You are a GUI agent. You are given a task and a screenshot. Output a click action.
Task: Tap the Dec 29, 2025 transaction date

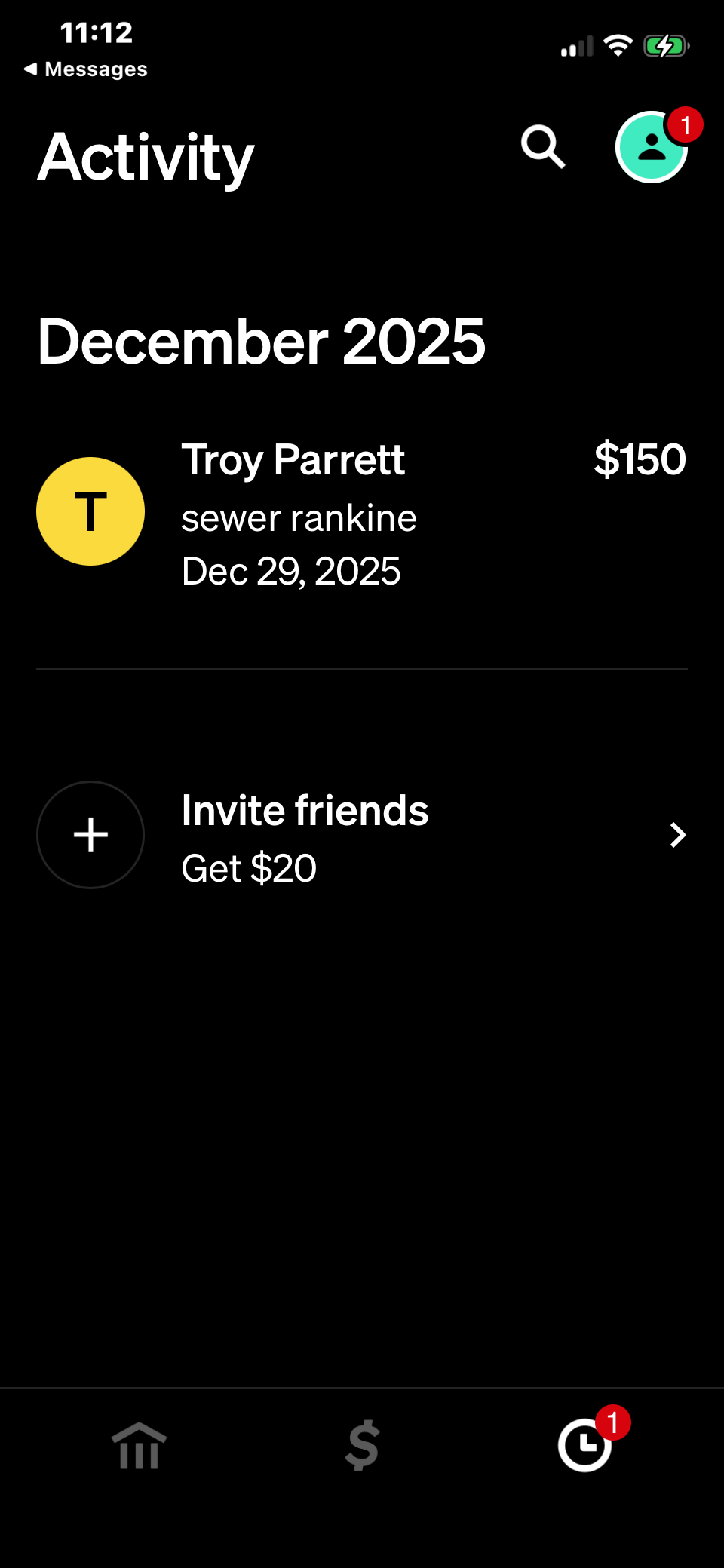[x=291, y=572]
